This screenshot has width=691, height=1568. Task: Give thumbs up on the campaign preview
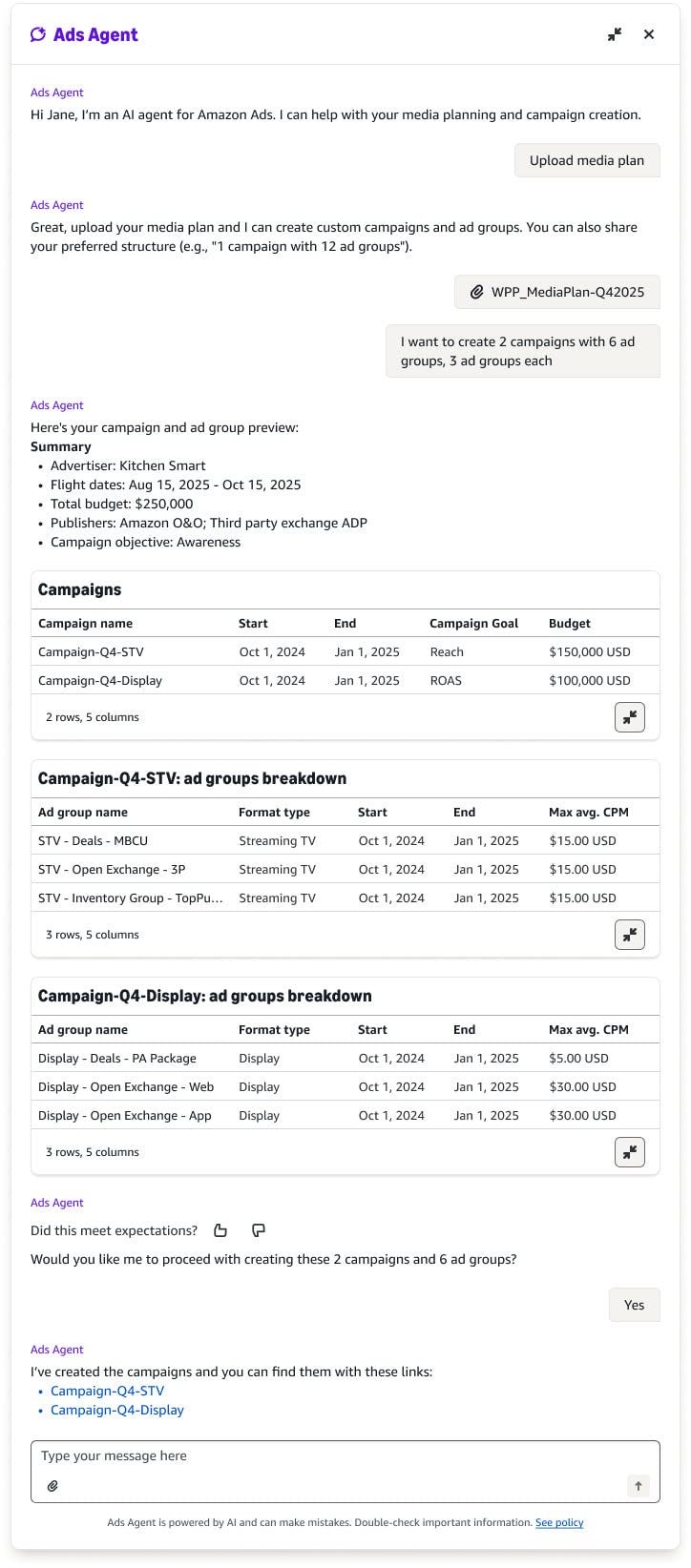220,1230
